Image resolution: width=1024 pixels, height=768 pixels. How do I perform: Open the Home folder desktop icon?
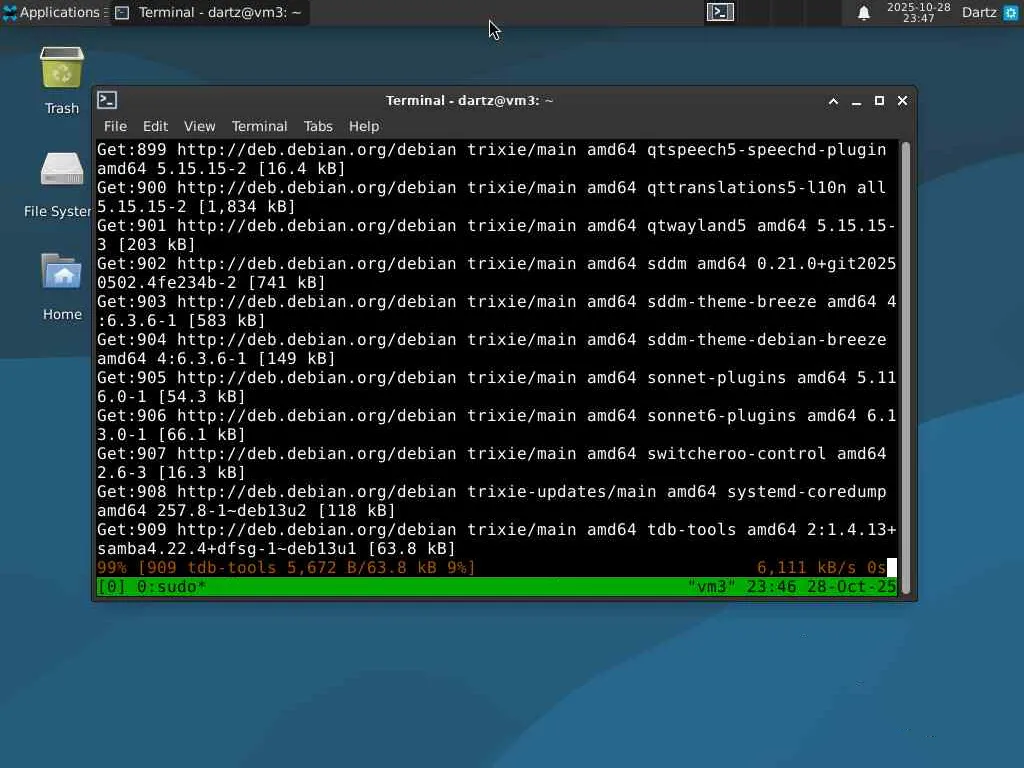pos(62,272)
